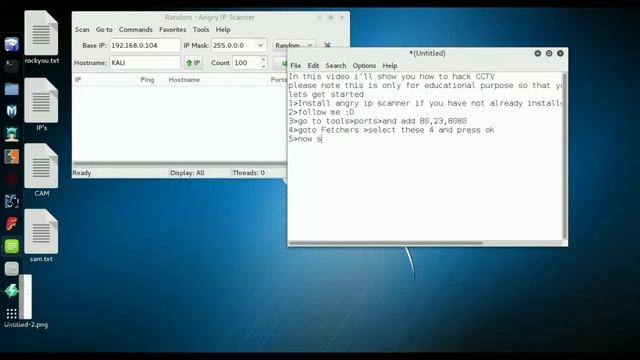Viewport: 640px width, 360px height.
Task: Open Help menu in Angry IP Scanner
Action: (x=223, y=30)
